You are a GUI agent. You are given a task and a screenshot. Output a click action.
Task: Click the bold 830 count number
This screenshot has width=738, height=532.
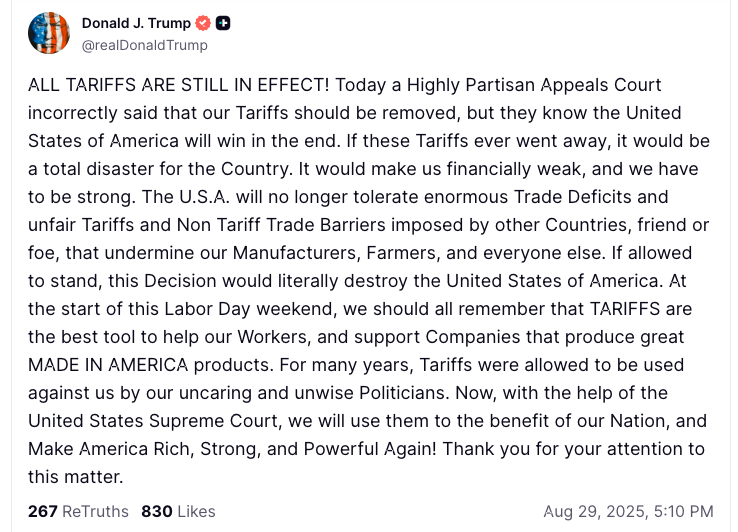pos(157,511)
